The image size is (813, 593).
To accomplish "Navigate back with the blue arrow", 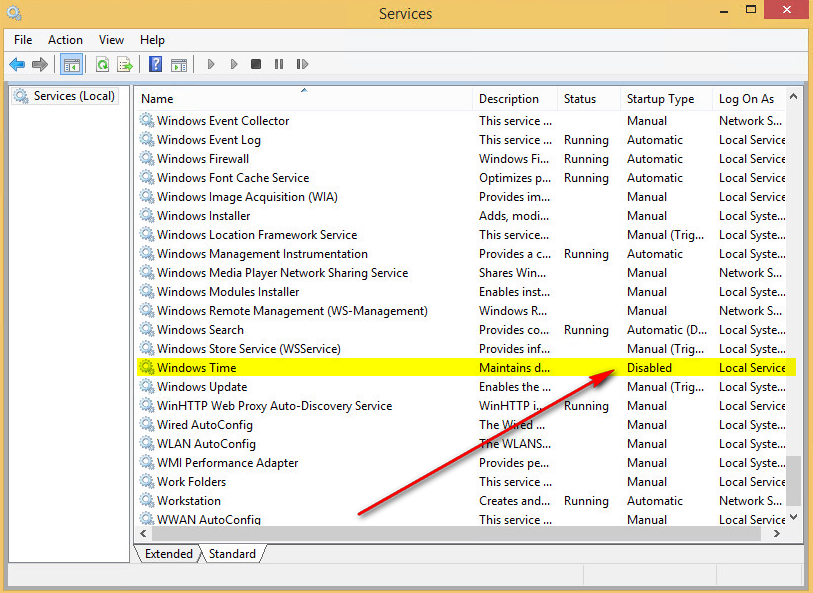I will [16, 64].
